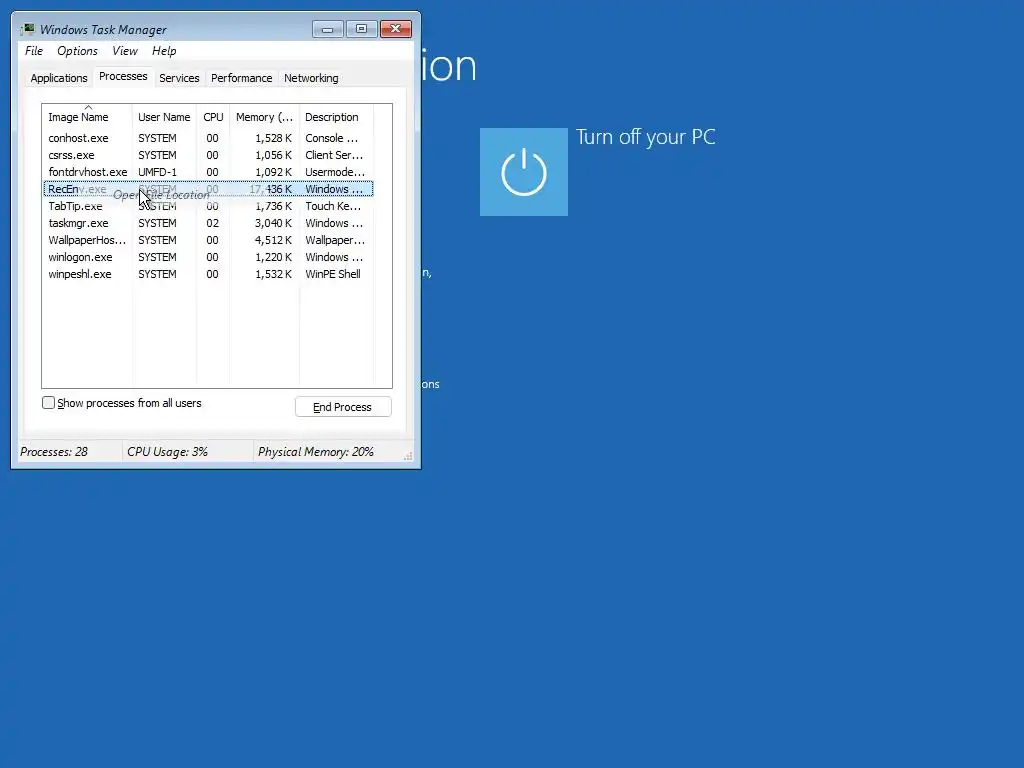This screenshot has width=1024, height=768.
Task: Select the conhost.exe process row
Action: point(208,138)
